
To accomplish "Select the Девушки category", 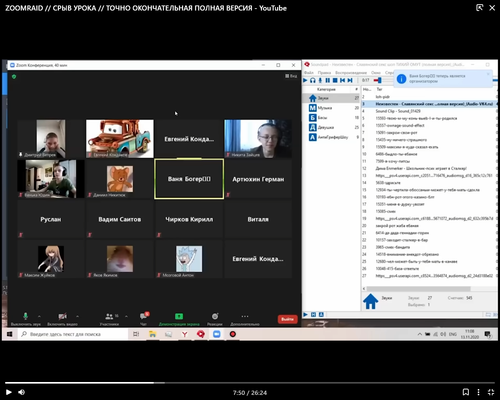I will pos(332,127).
